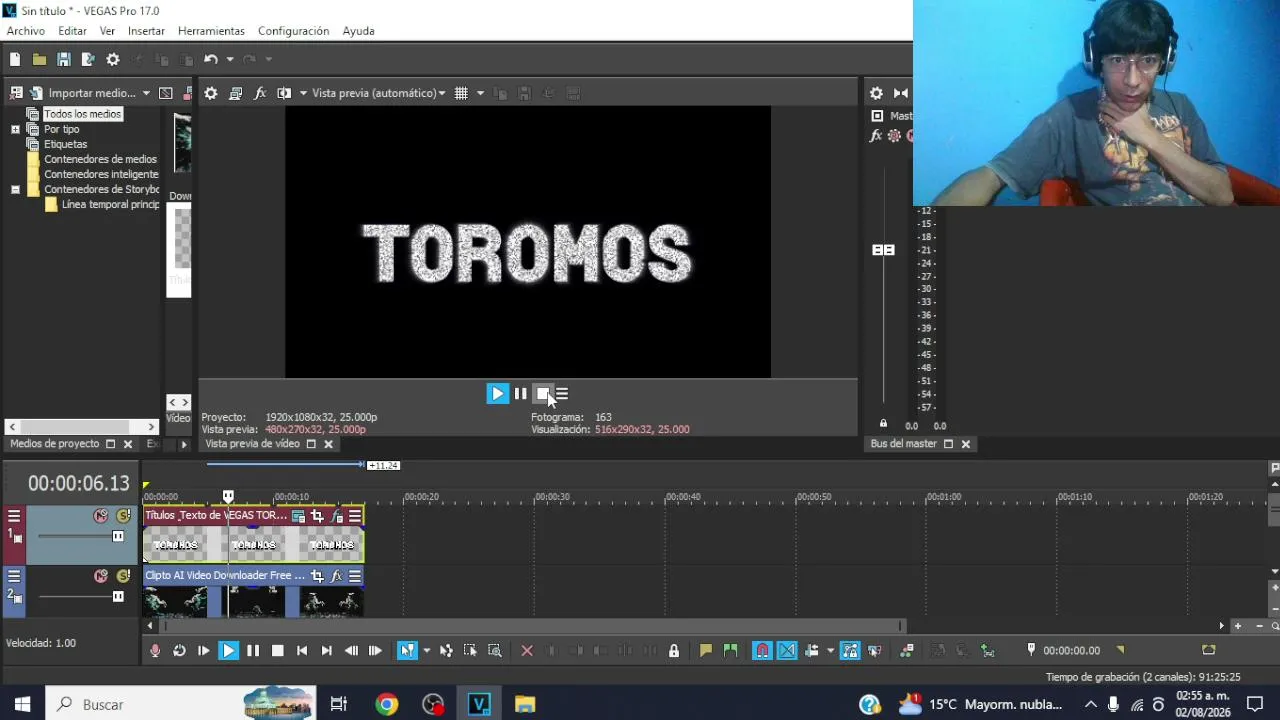Open the Insertar menu
The width and height of the screenshot is (1280, 720).
coord(146,31)
